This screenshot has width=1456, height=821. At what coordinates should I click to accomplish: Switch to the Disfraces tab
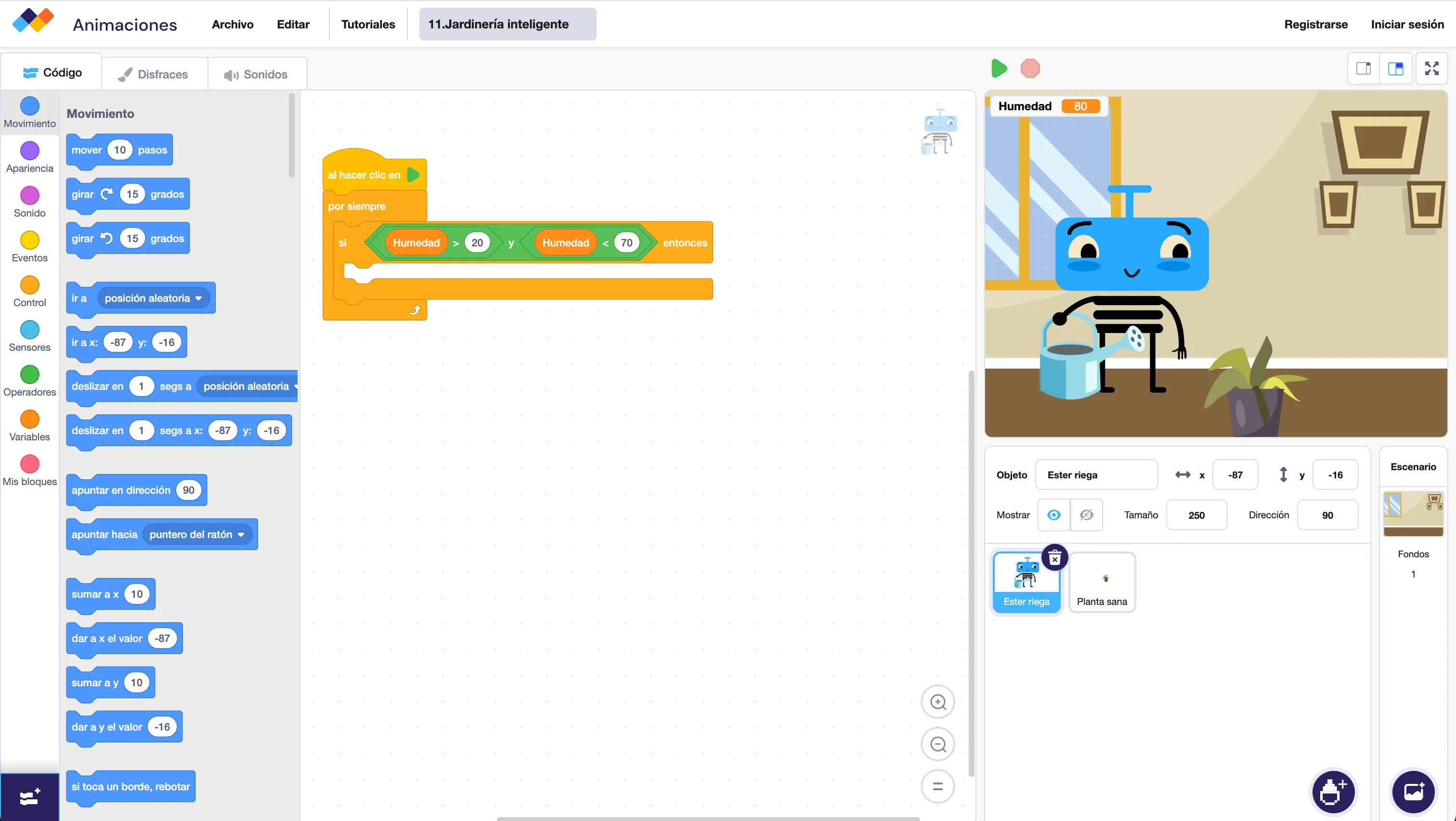point(154,74)
